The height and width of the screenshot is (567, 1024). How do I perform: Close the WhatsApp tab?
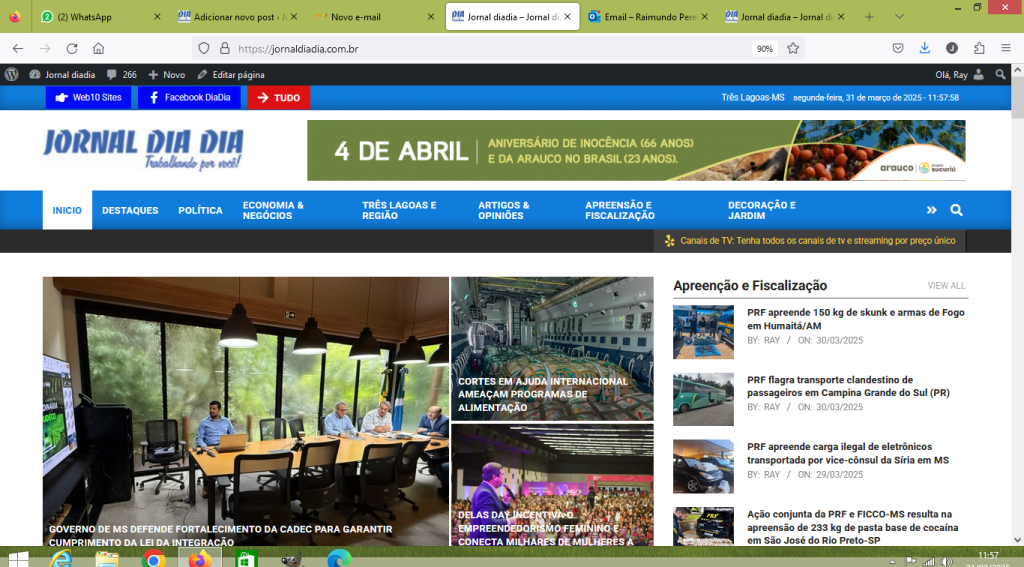[x=157, y=17]
